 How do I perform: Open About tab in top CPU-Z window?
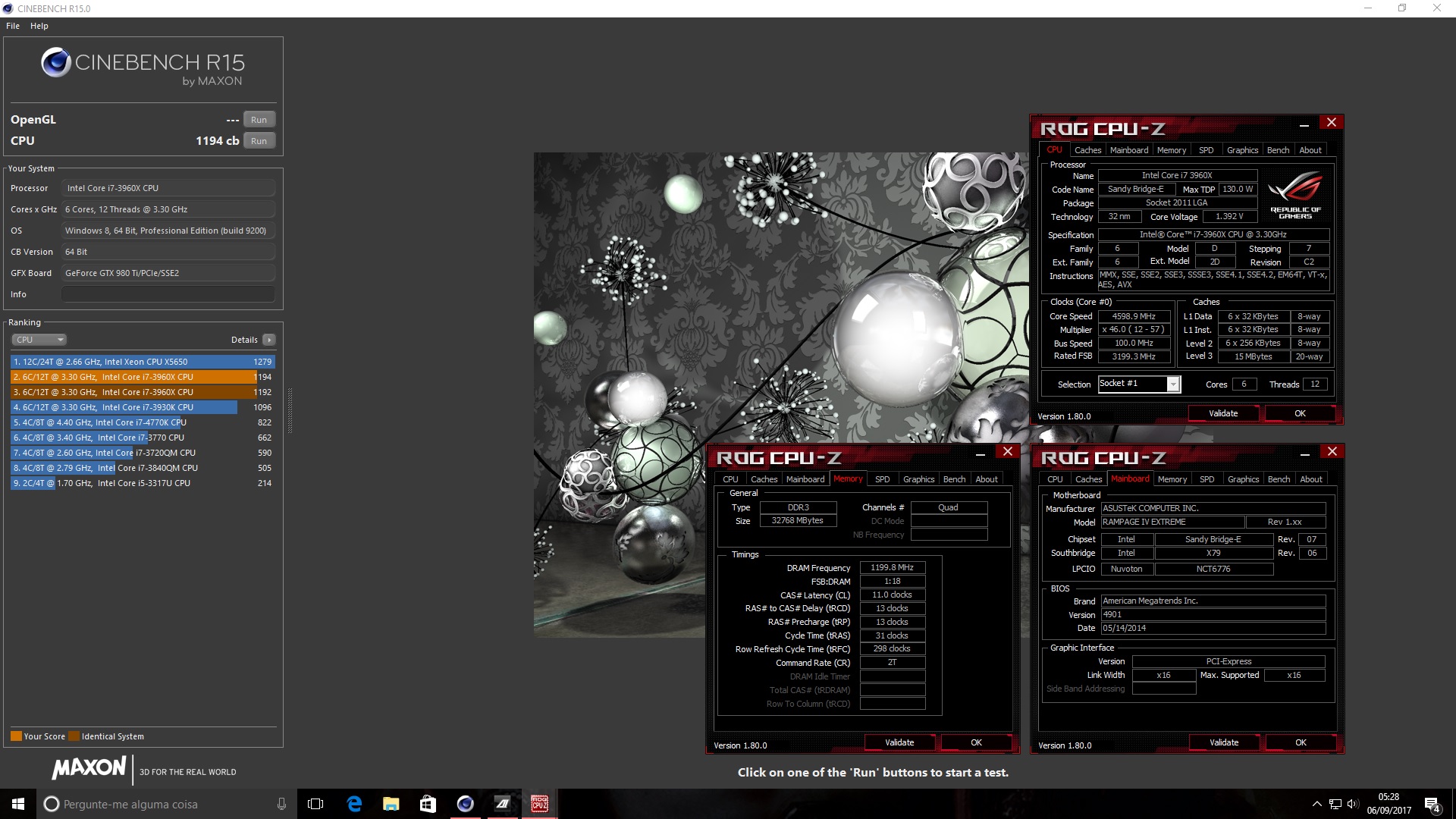(1310, 150)
